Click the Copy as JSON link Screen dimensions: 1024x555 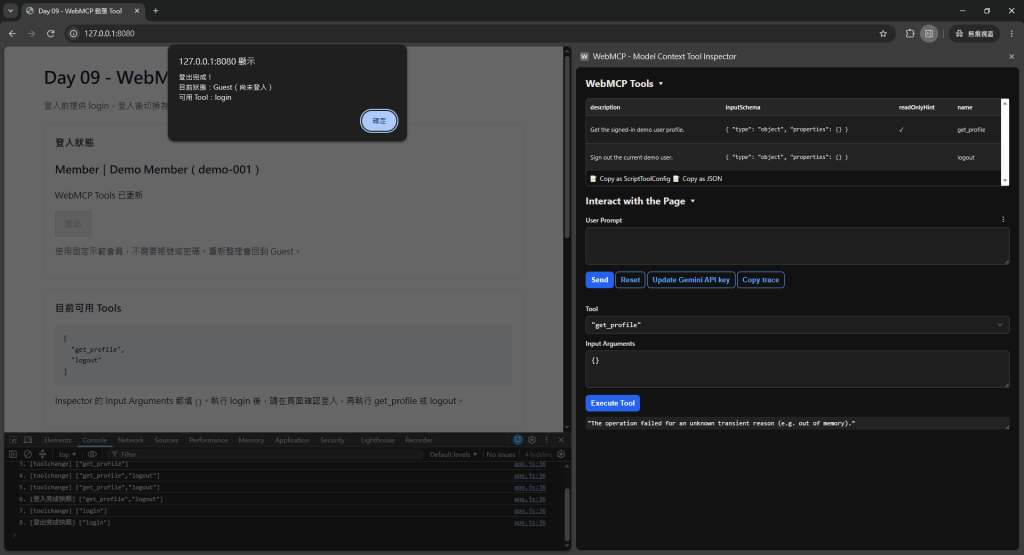tap(697, 179)
